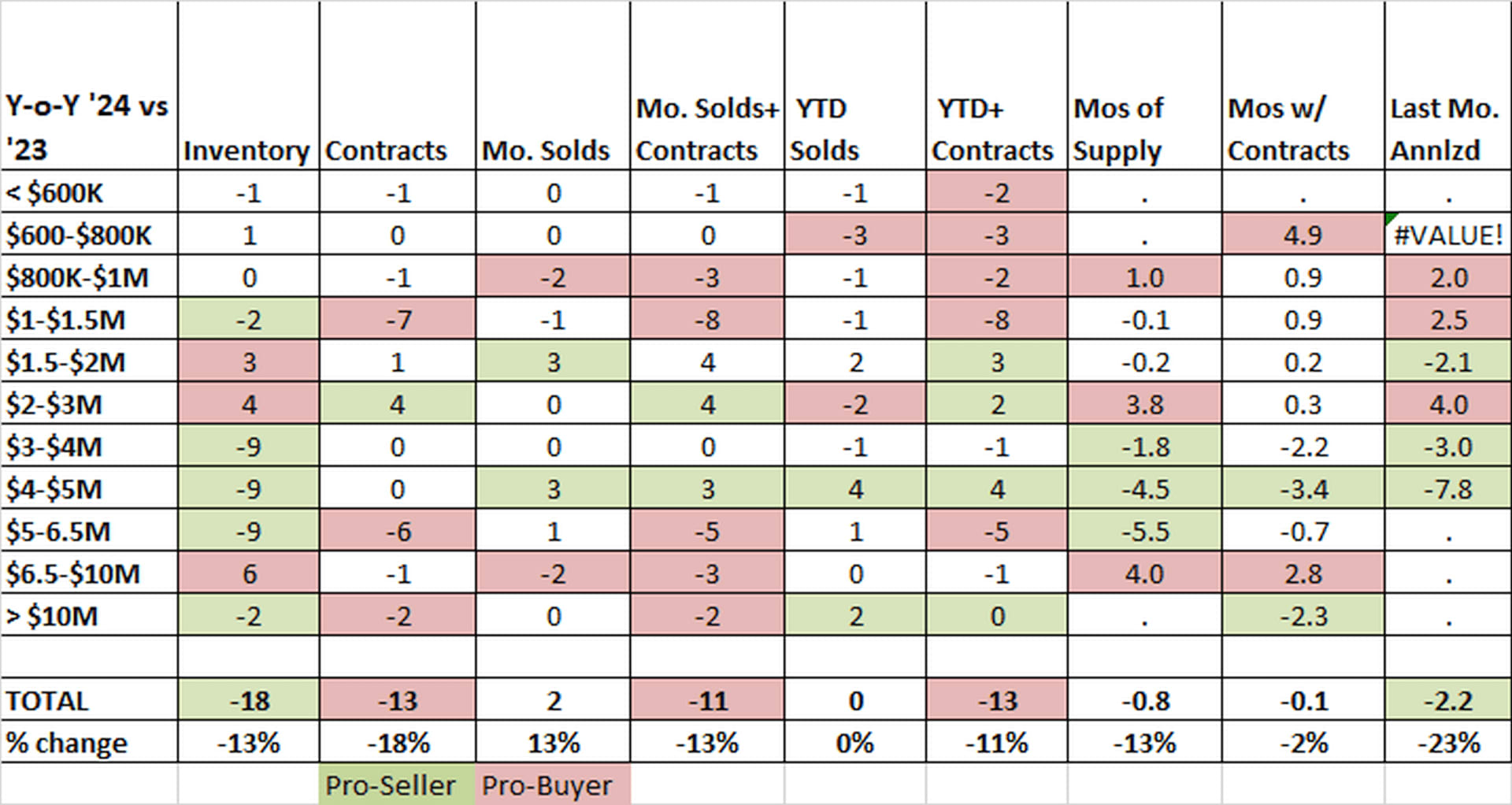
Task: Select the -5.5 Mos of Supply cell
Action: click(x=1144, y=531)
